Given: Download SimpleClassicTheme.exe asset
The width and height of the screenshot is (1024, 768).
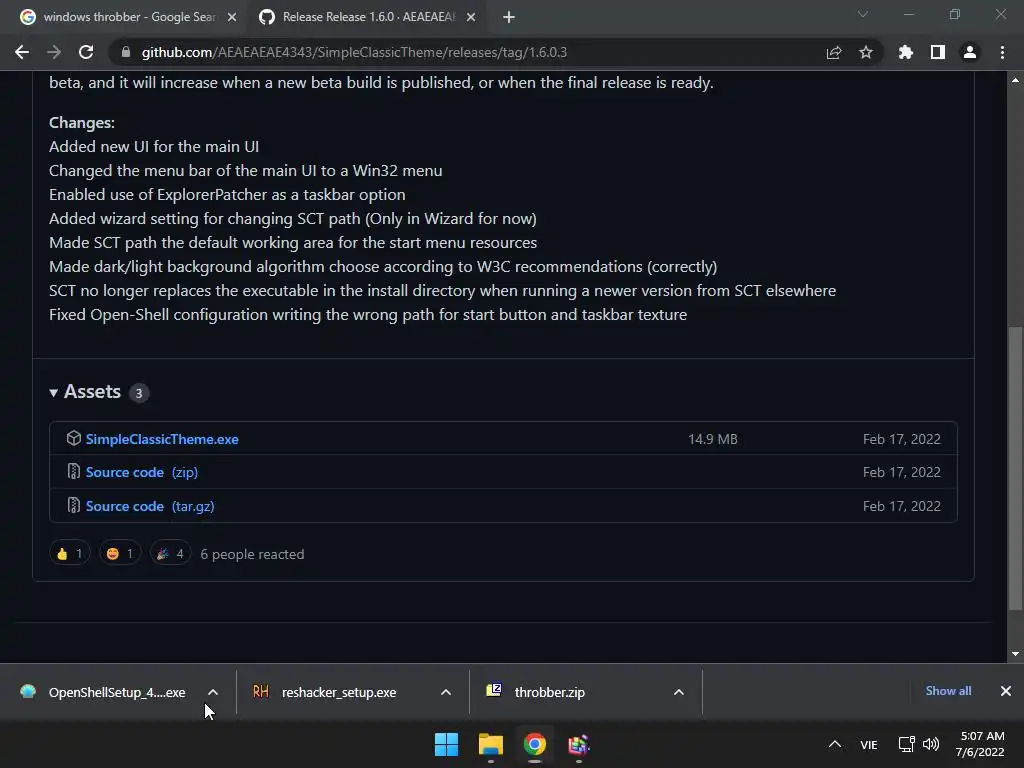Looking at the screenshot, I should (162, 439).
